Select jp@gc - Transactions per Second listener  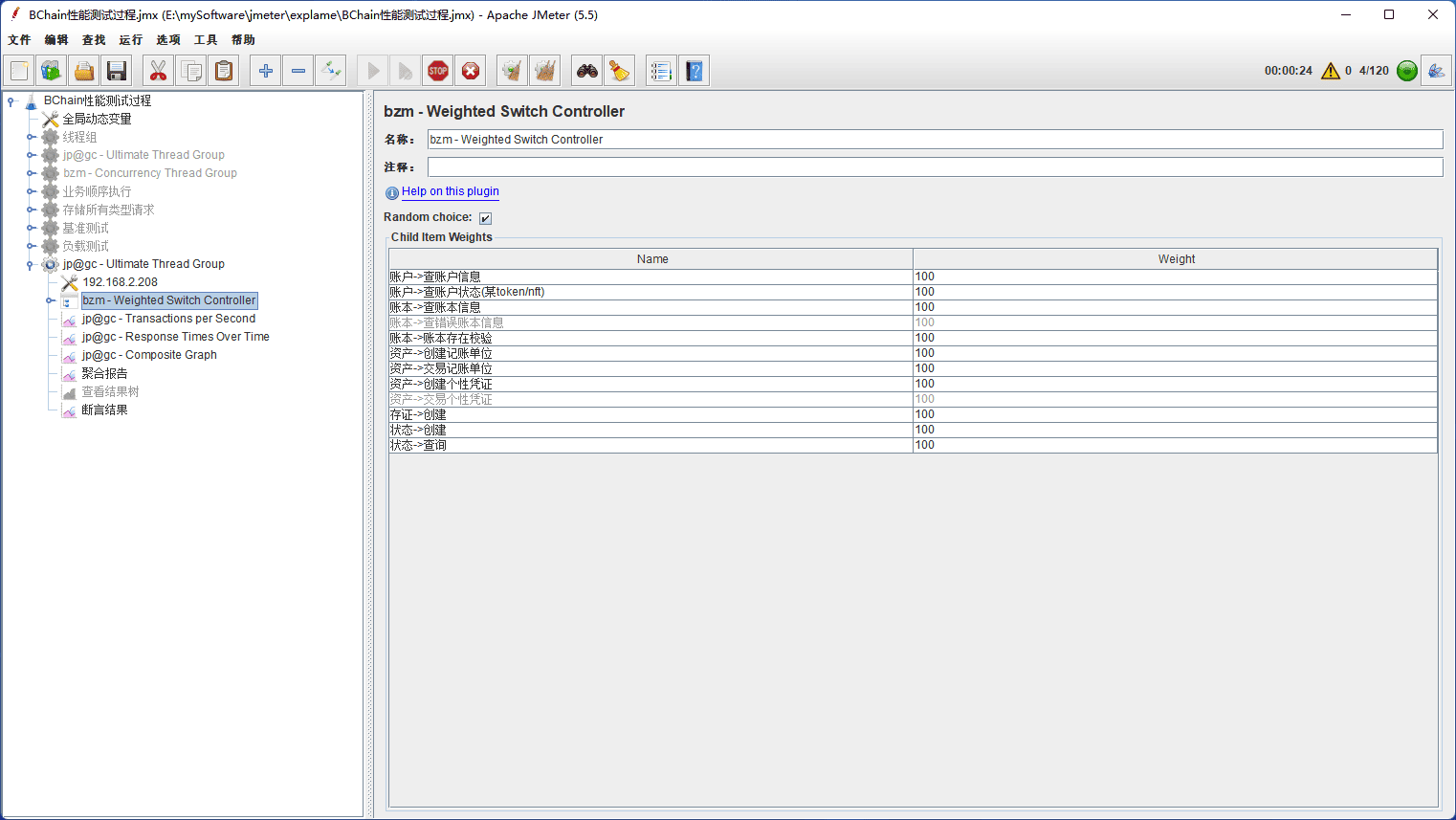pyautogui.click(x=168, y=319)
